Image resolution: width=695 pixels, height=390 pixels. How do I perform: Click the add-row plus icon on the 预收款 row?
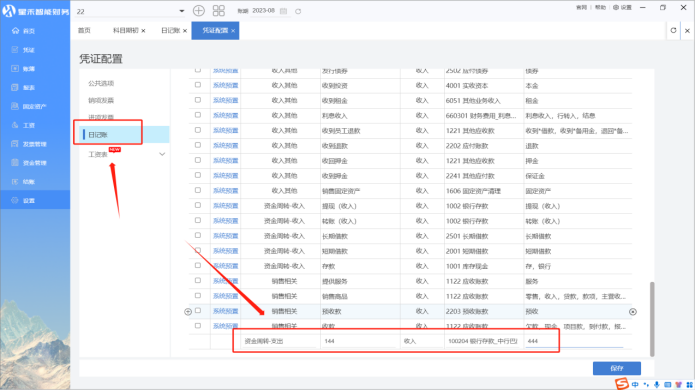pos(188,312)
